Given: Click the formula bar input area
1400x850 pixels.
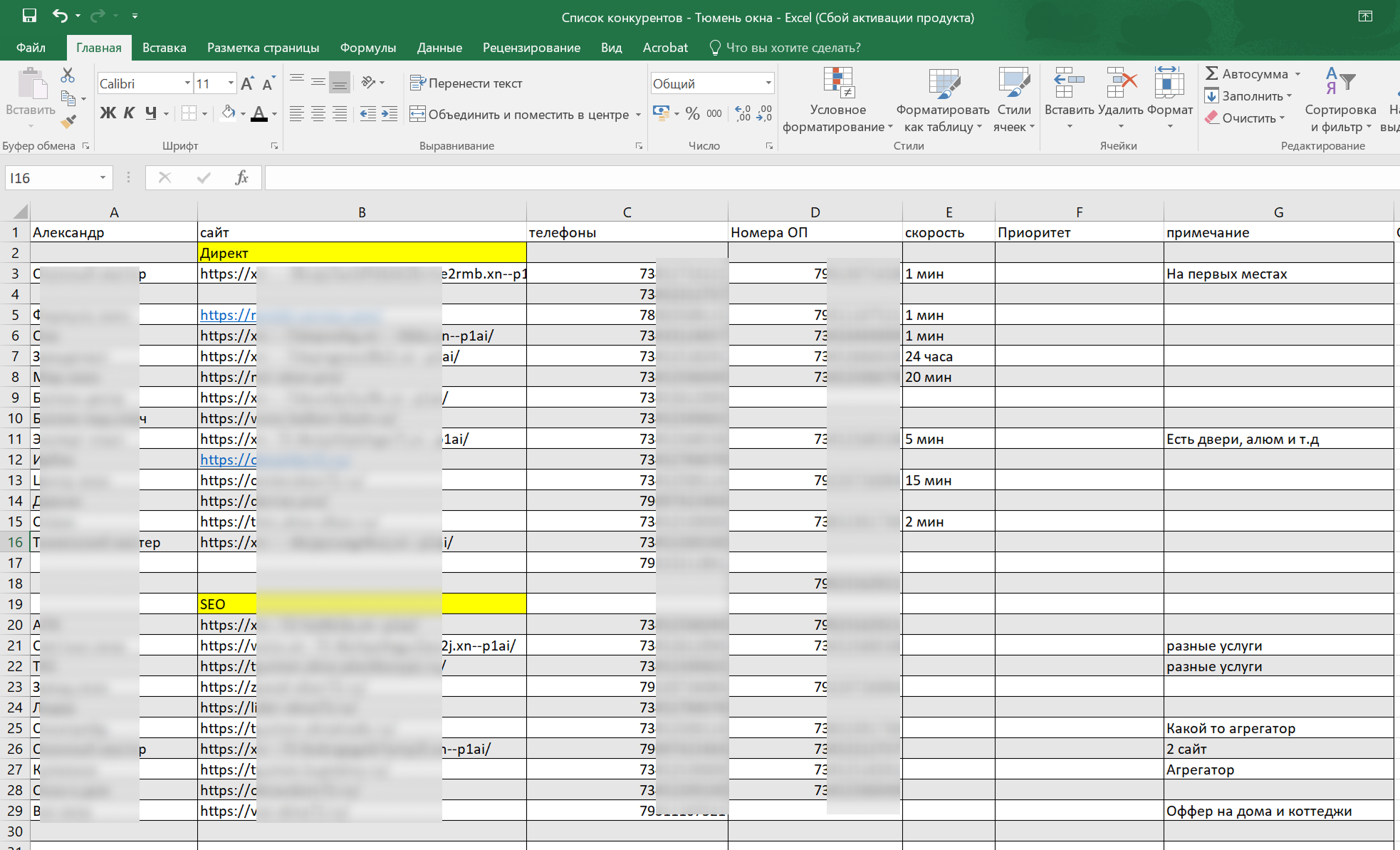Looking at the screenshot, I should (832, 177).
